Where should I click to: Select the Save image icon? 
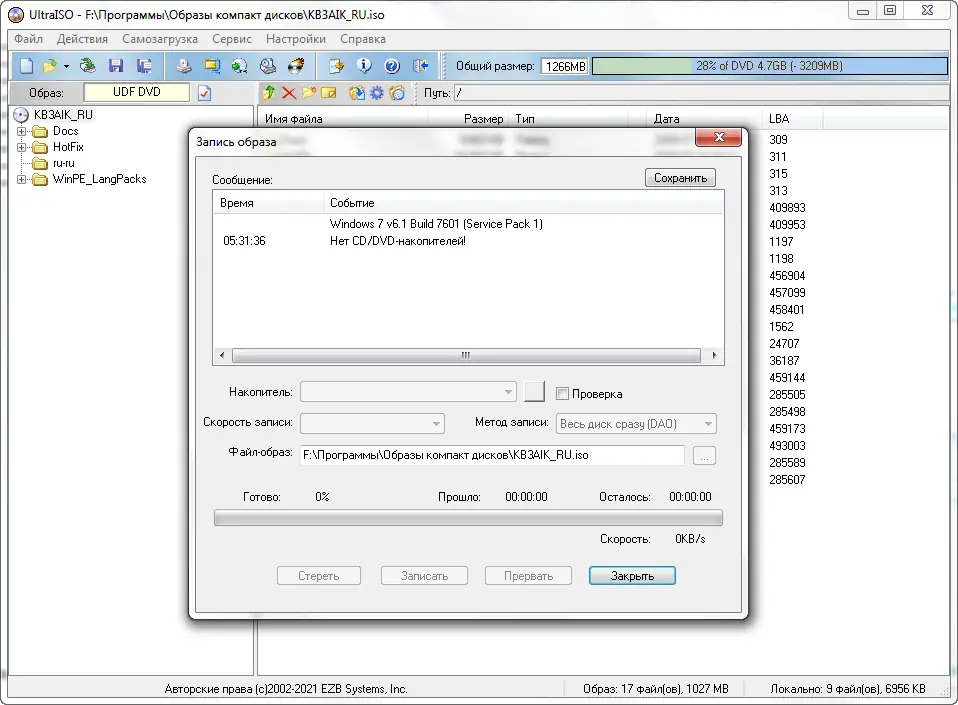coord(114,66)
